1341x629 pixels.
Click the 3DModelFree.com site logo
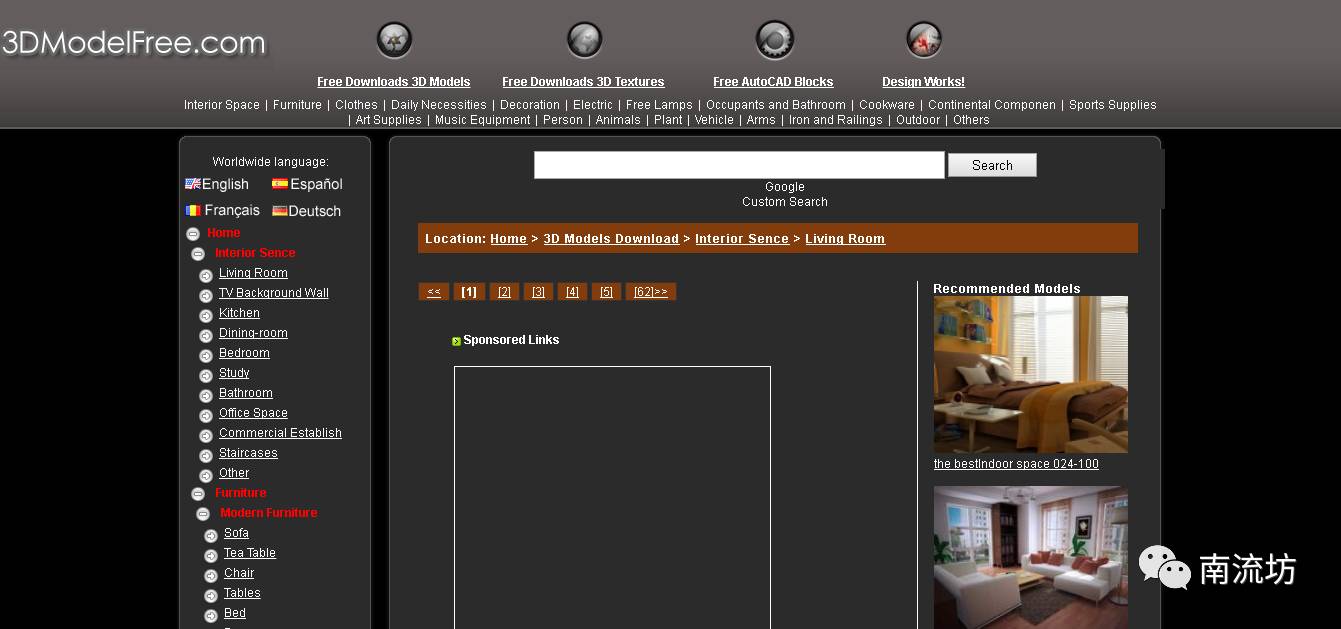(134, 43)
